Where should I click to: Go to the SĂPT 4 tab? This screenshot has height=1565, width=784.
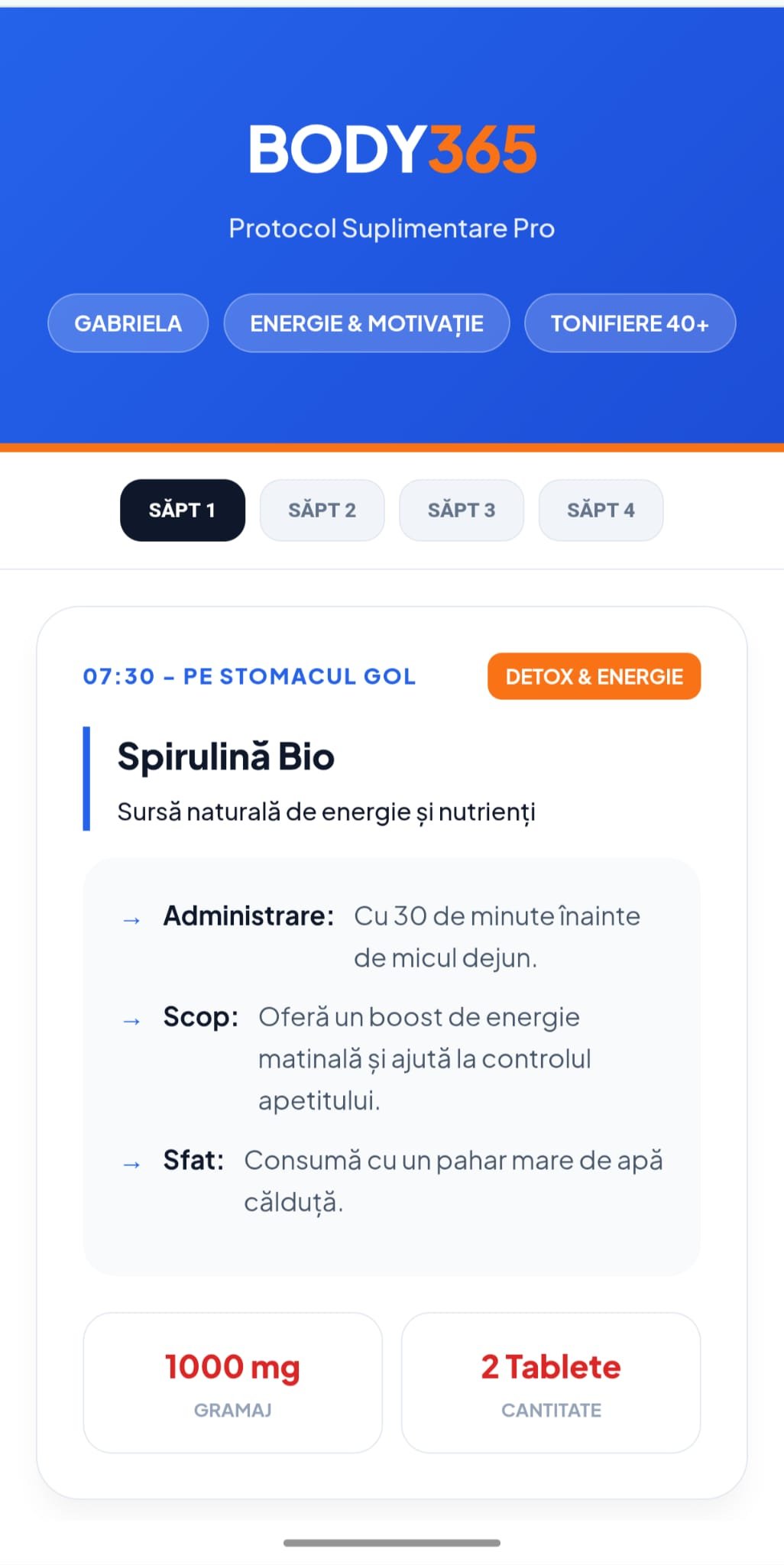coord(601,510)
